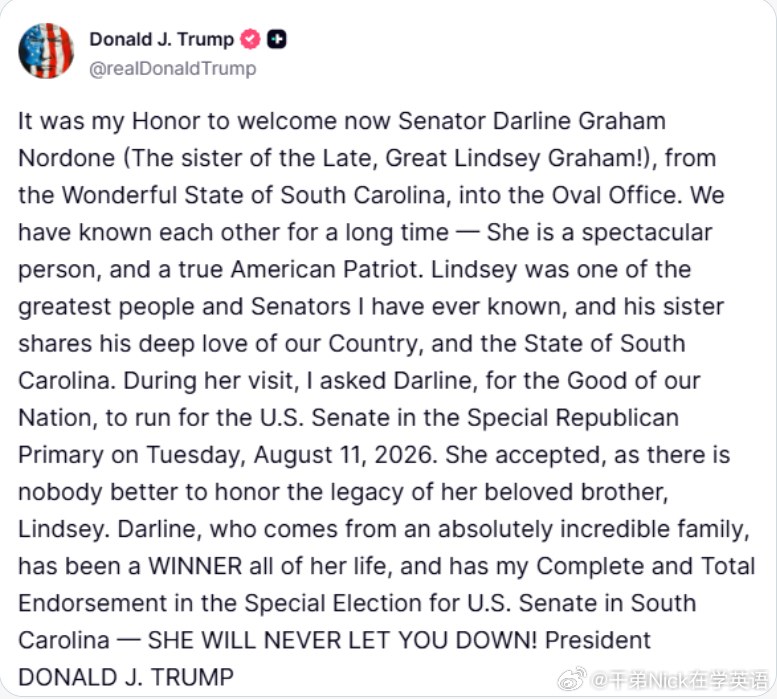Click 'SHE WILL NEVER LET YOU DOWN!' text
This screenshot has width=777, height=699.
(x=342, y=641)
